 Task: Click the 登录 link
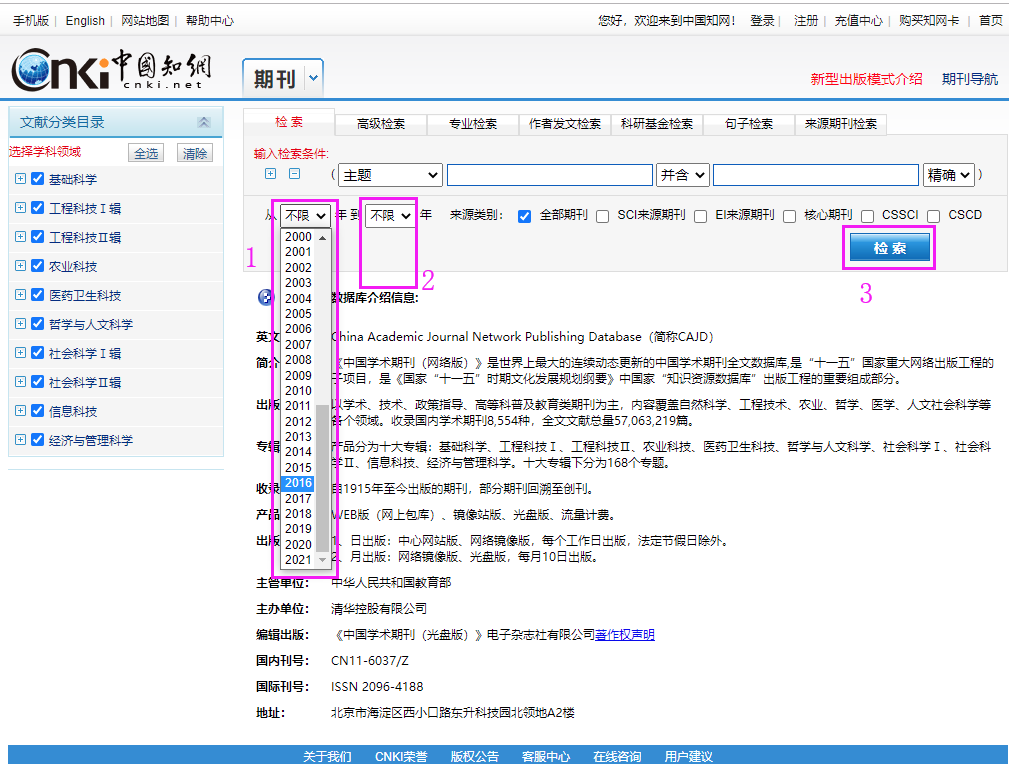coord(763,21)
